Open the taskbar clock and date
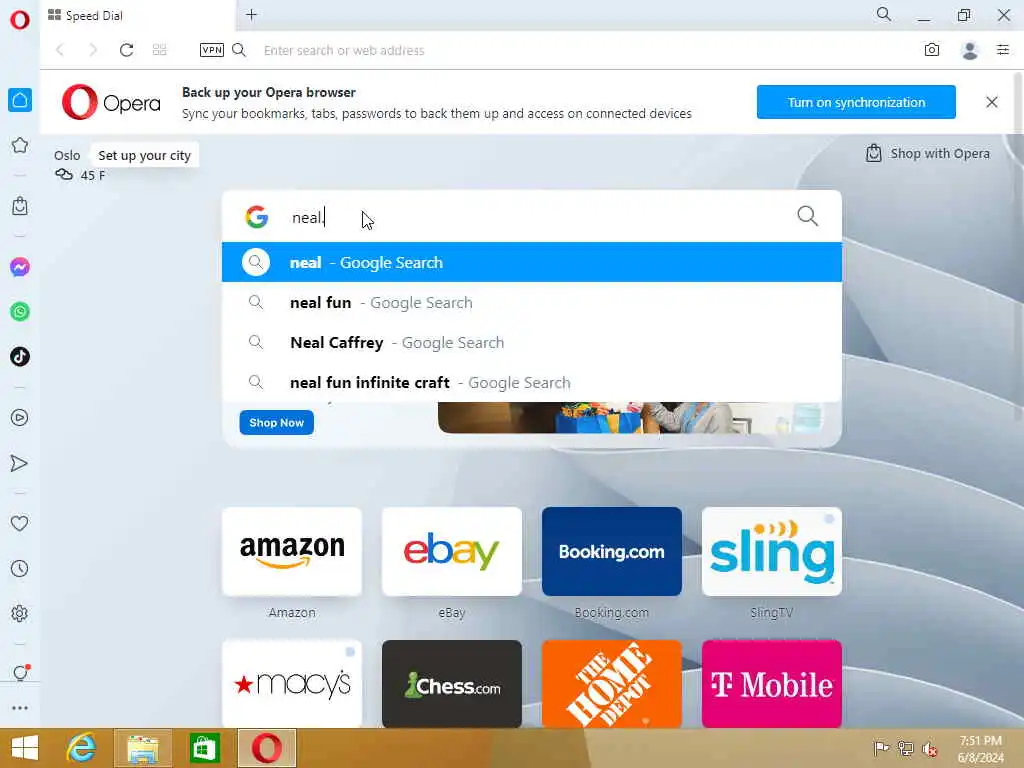 [980, 749]
